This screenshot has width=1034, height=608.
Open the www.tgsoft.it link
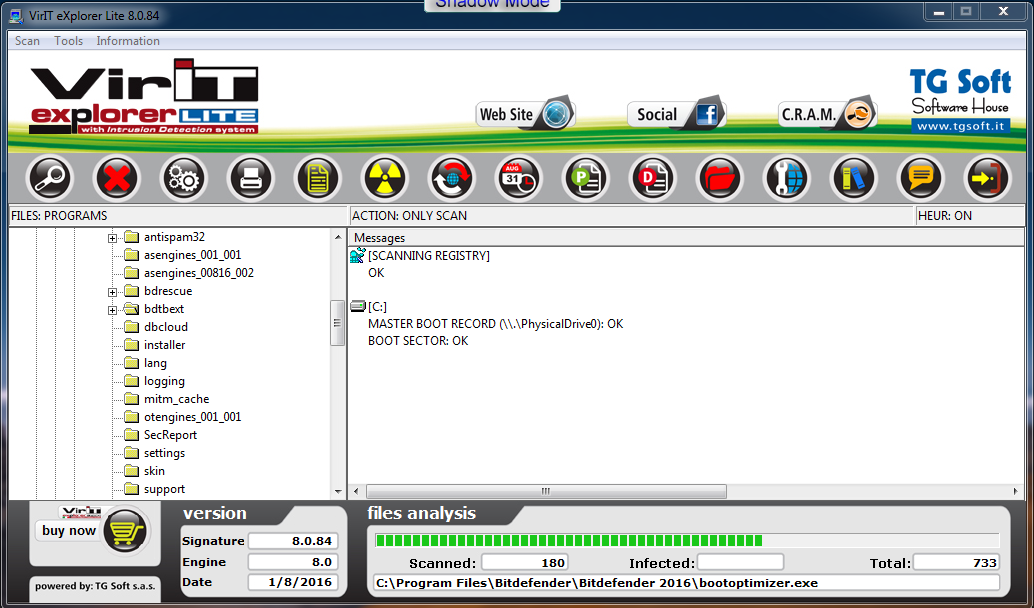[x=961, y=126]
